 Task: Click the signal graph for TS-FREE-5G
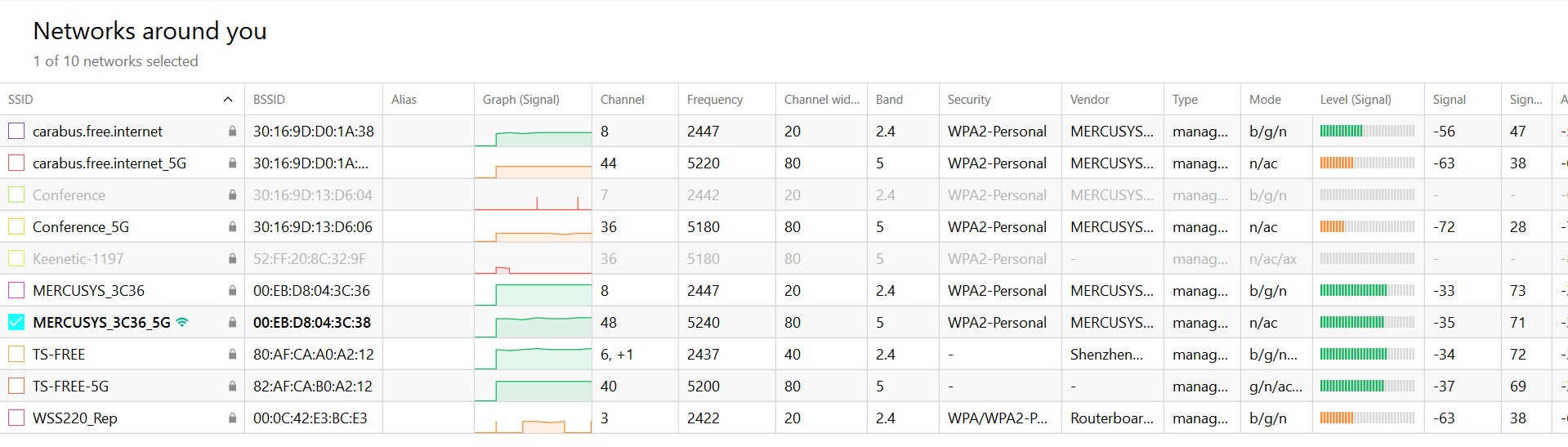coord(533,387)
